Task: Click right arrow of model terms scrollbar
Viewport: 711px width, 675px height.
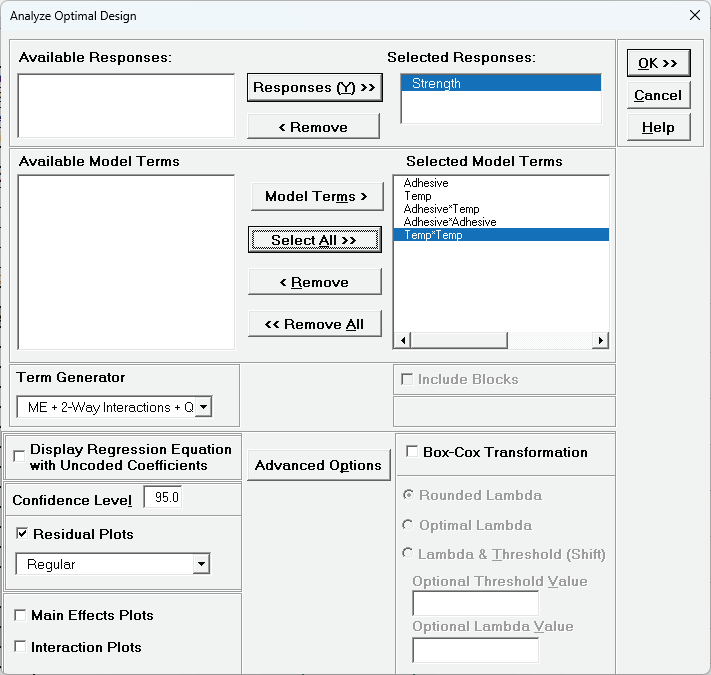Action: [600, 341]
